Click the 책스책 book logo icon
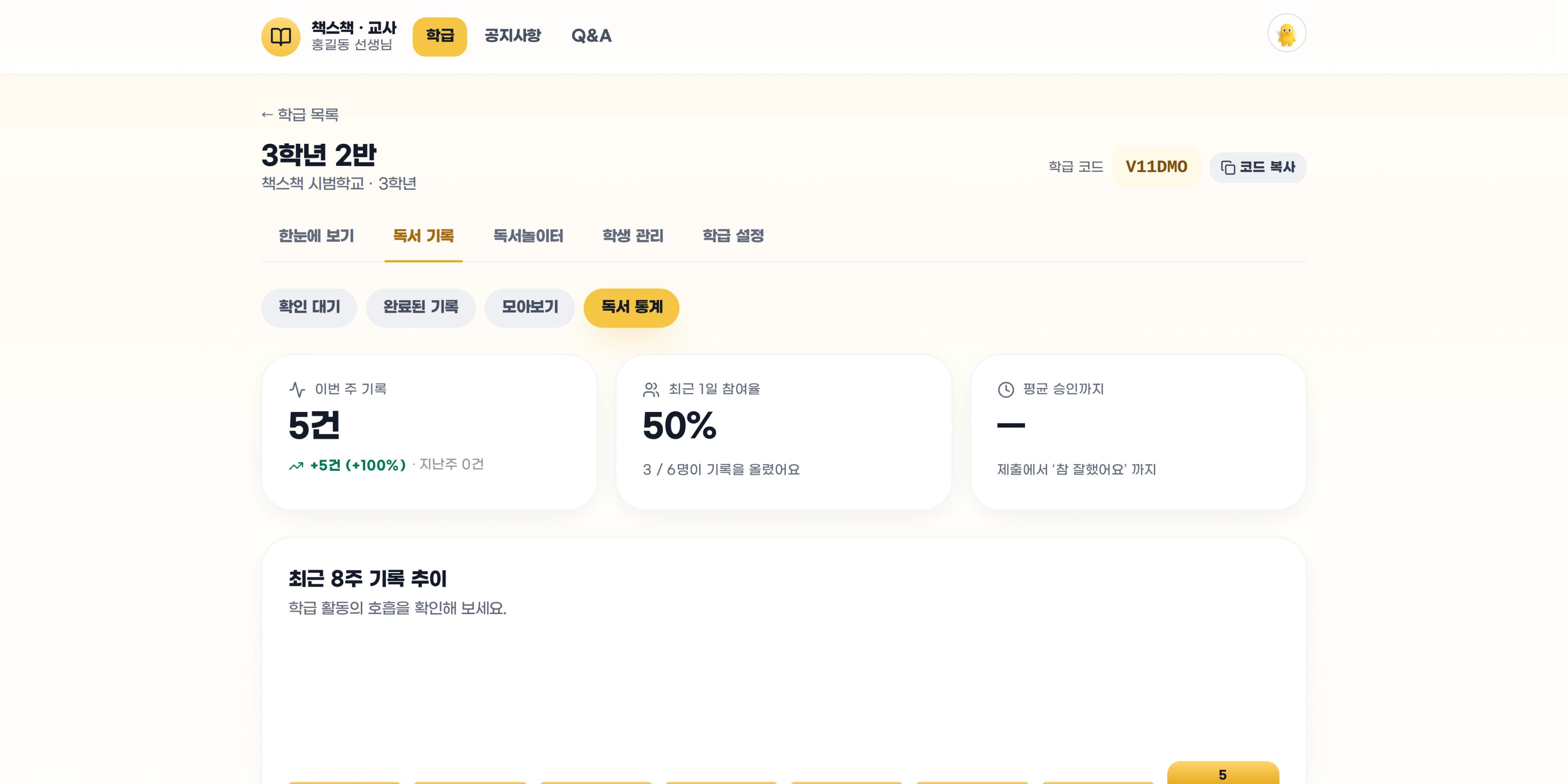The image size is (1568, 784). tap(281, 36)
